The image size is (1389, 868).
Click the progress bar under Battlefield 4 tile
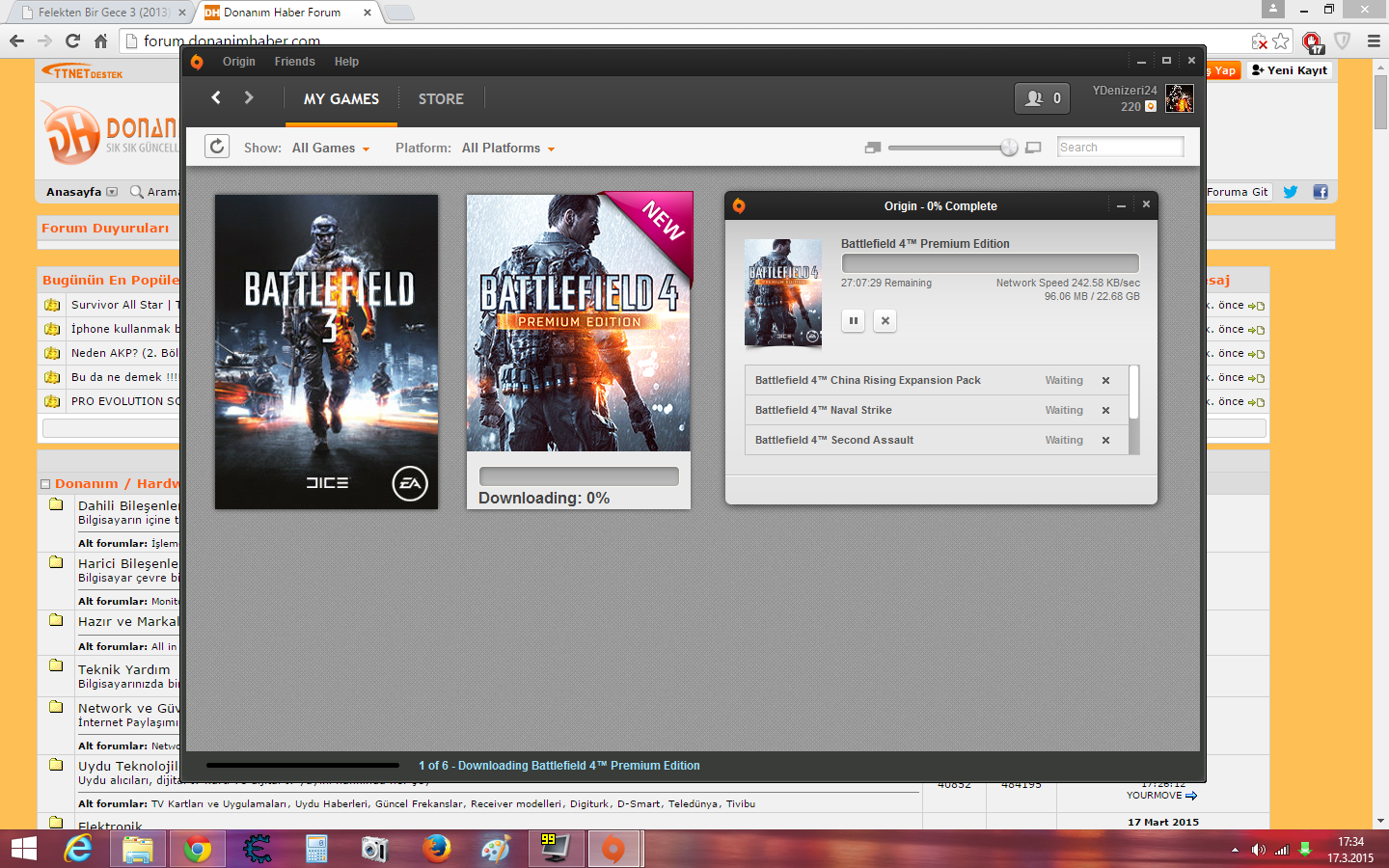[579, 476]
